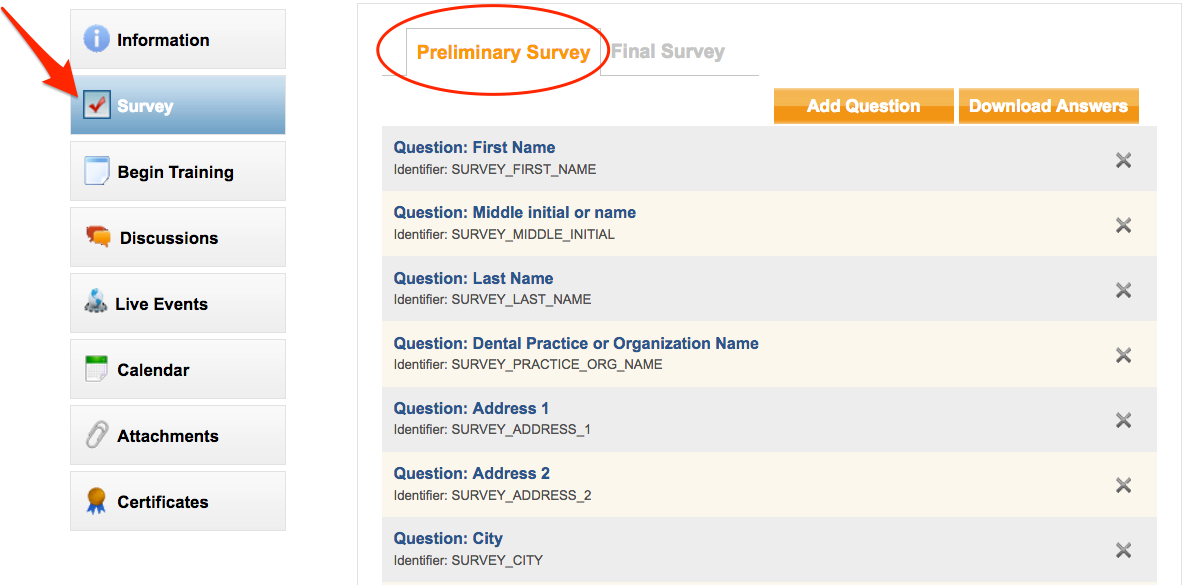Open Begin Training notepad icon
Image resolution: width=1198 pixels, height=585 pixels.
96,171
